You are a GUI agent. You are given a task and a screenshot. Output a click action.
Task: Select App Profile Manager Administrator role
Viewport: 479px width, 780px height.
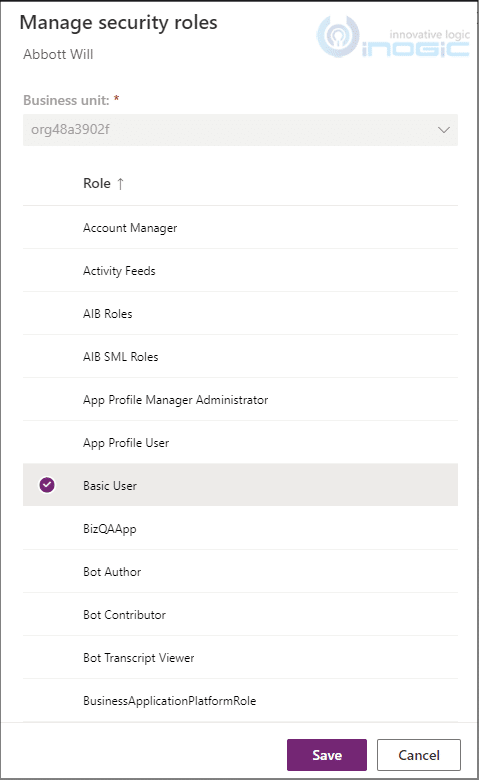(240, 399)
